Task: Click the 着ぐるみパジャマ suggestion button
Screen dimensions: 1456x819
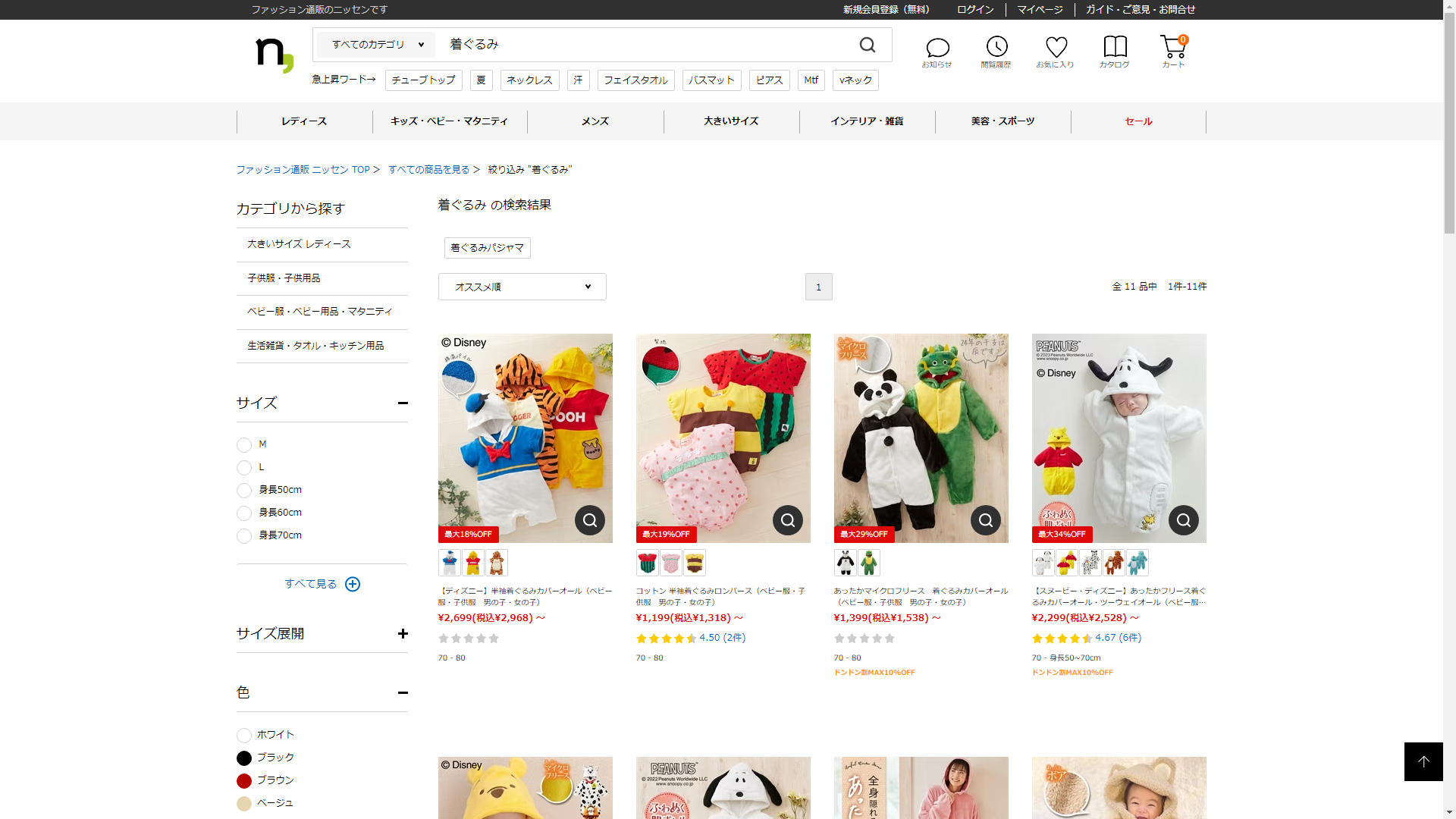Action: click(x=487, y=248)
